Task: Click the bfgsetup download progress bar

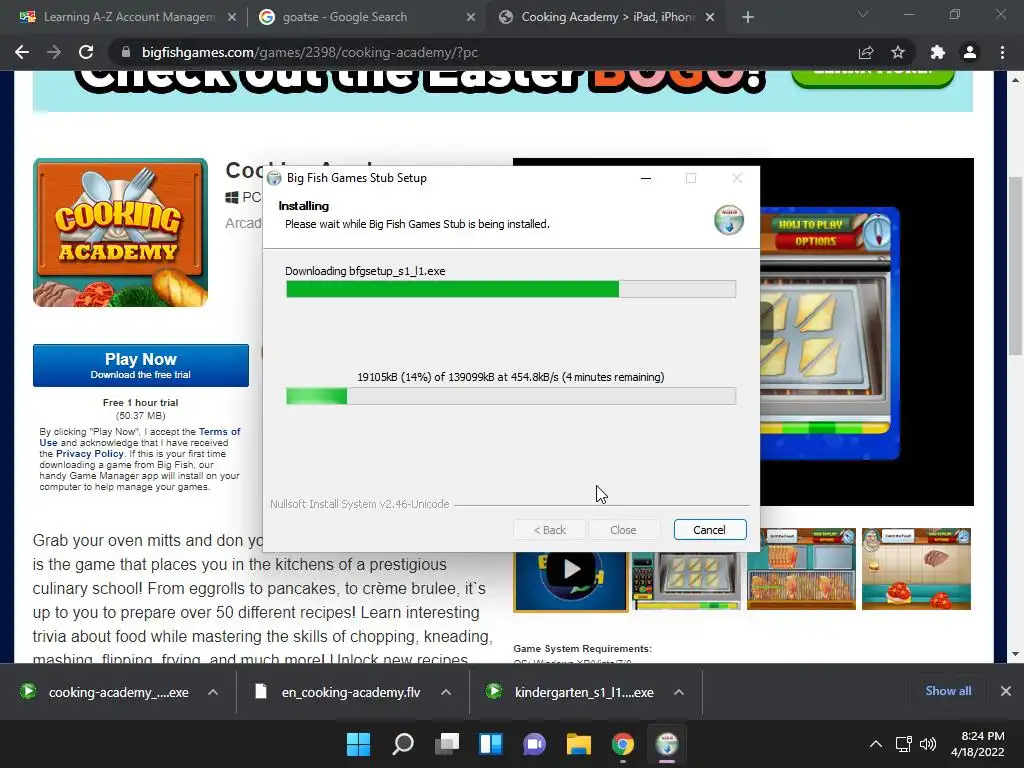Action: coord(511,289)
